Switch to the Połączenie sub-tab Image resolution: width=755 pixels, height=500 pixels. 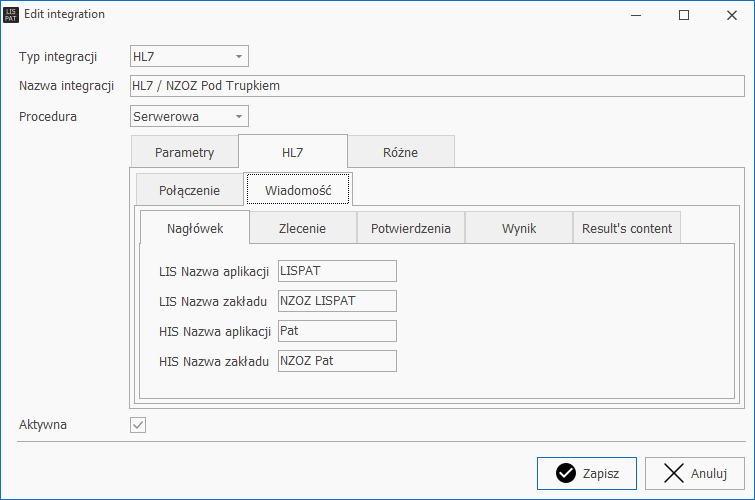[x=189, y=190]
